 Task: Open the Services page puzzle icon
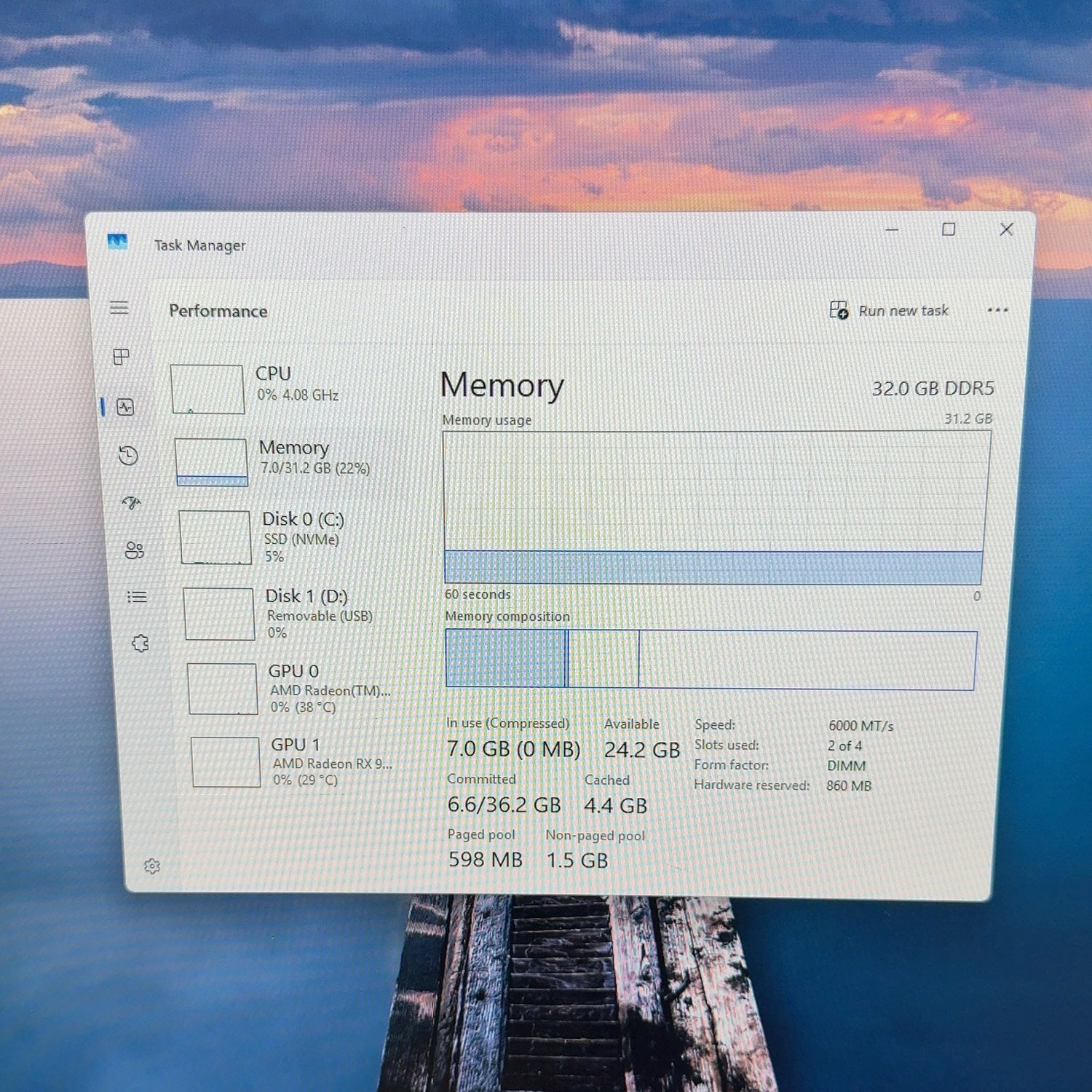(x=141, y=644)
